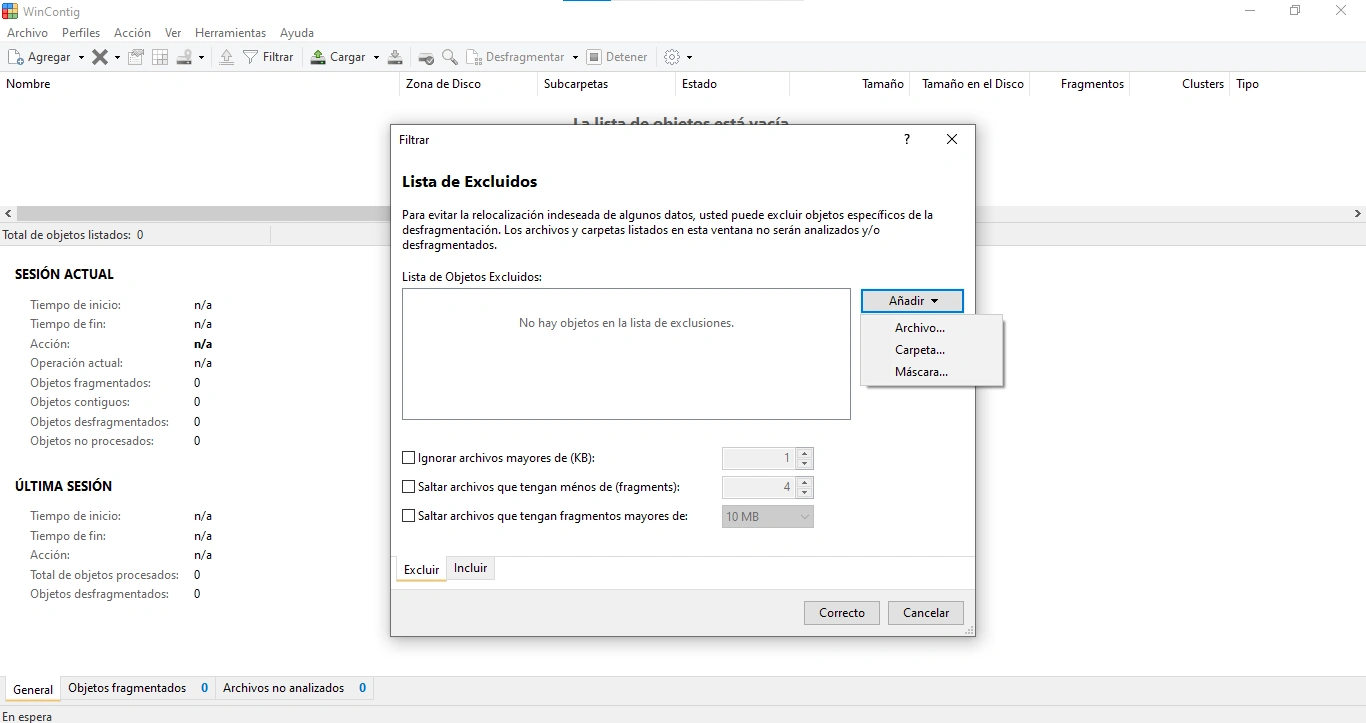This screenshot has height=723, width=1366.
Task: Toggle 'Saltar archivos que tengan fragmentos mayores de'
Action: coord(408,516)
